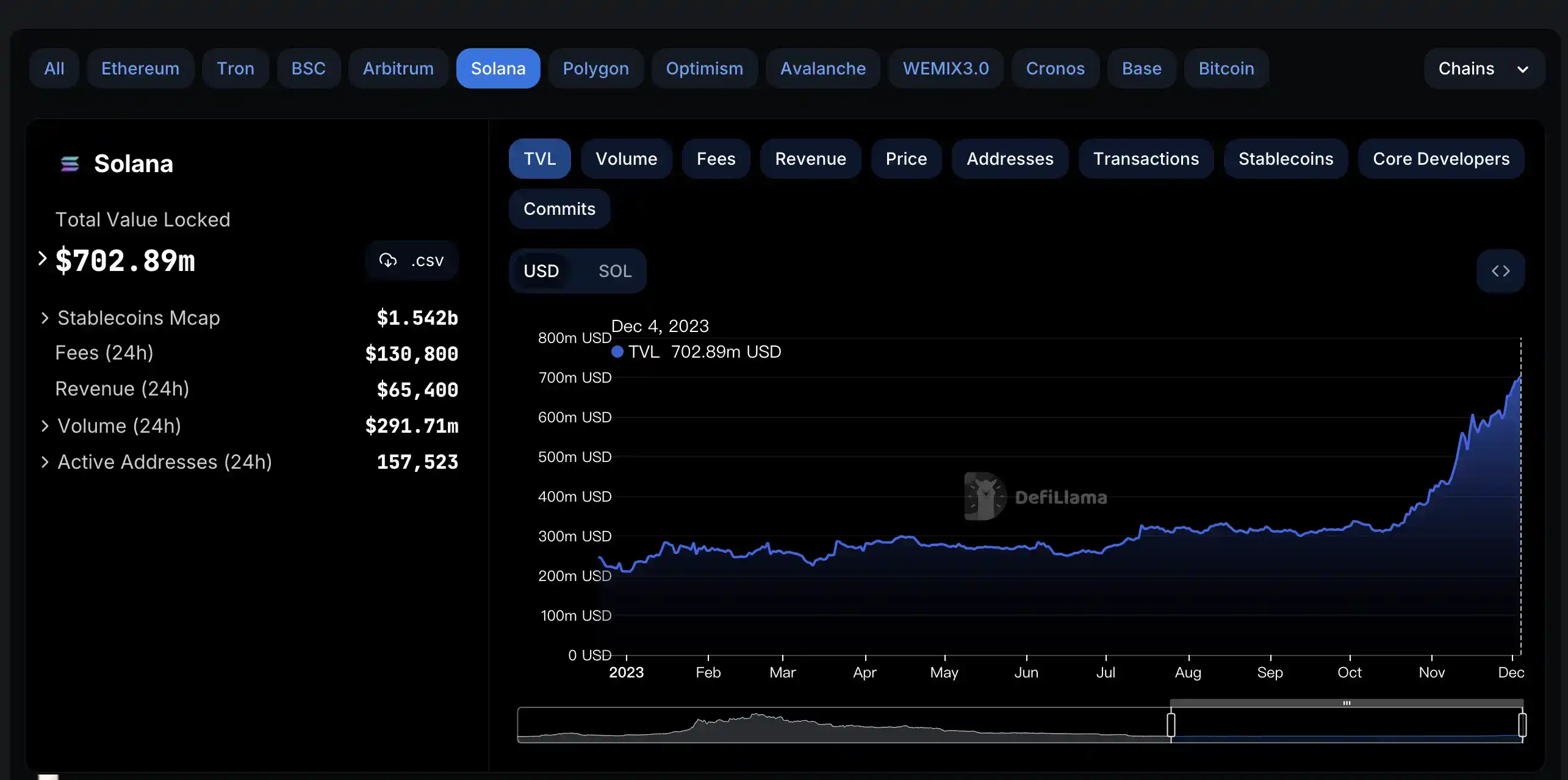Click the embed chart code icon
Viewport: 1568px width, 780px height.
tap(1500, 271)
